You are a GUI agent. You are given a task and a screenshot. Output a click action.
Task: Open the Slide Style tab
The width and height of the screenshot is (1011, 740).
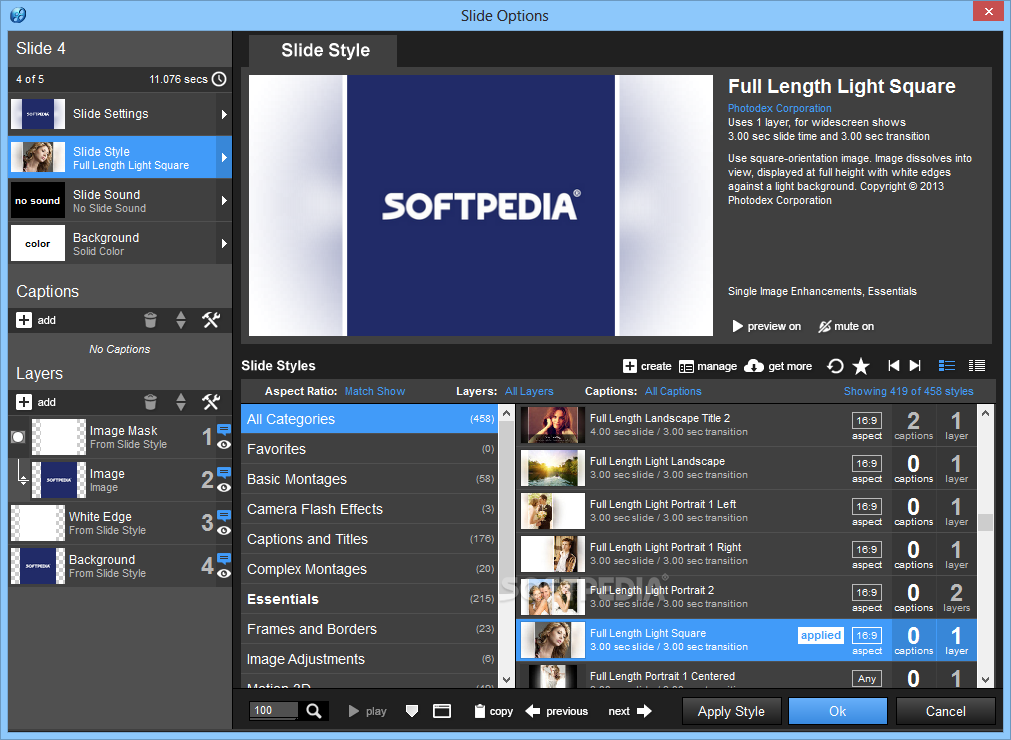pos(323,51)
